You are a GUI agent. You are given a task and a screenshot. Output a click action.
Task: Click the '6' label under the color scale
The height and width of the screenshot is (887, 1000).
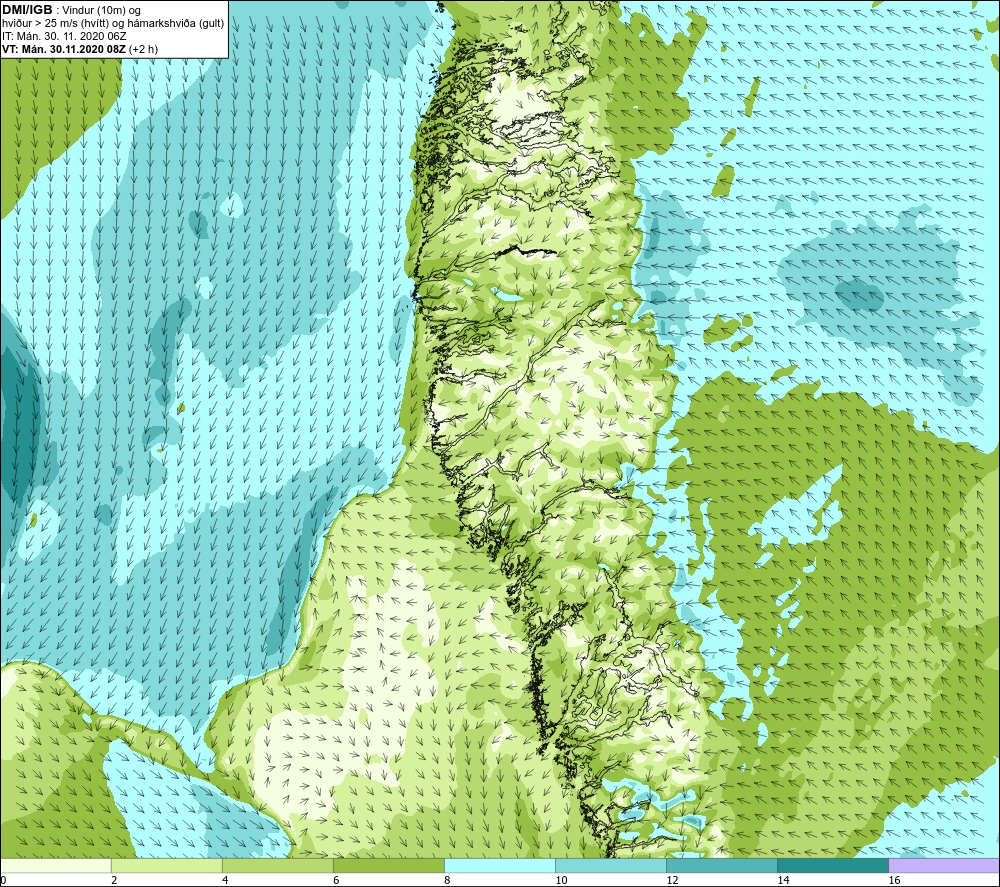pos(336,881)
